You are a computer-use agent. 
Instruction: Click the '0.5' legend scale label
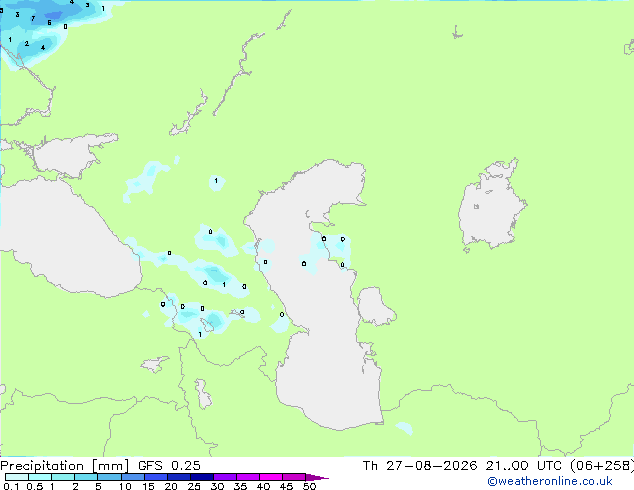tap(34, 486)
